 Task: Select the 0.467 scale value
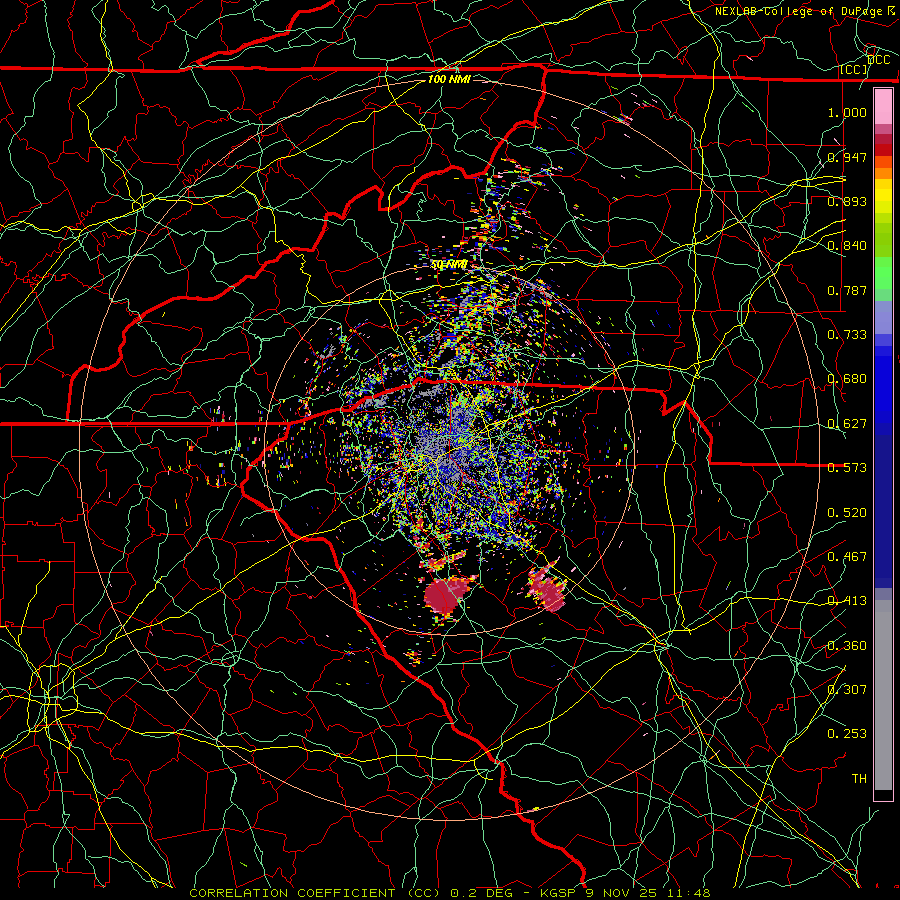click(x=847, y=557)
